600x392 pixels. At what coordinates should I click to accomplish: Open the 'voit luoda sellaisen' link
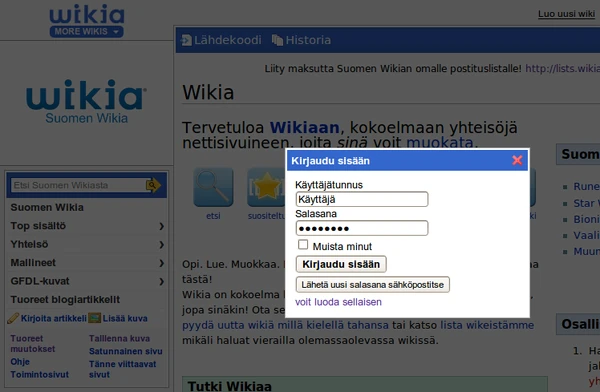(338, 302)
